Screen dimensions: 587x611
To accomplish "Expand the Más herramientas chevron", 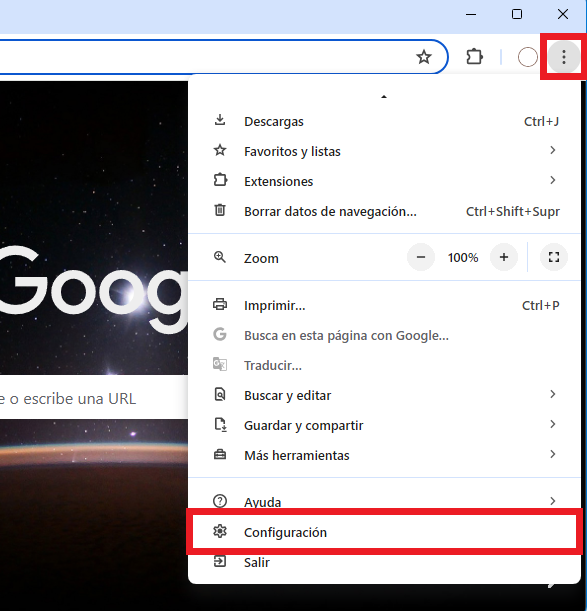I will coord(552,454).
